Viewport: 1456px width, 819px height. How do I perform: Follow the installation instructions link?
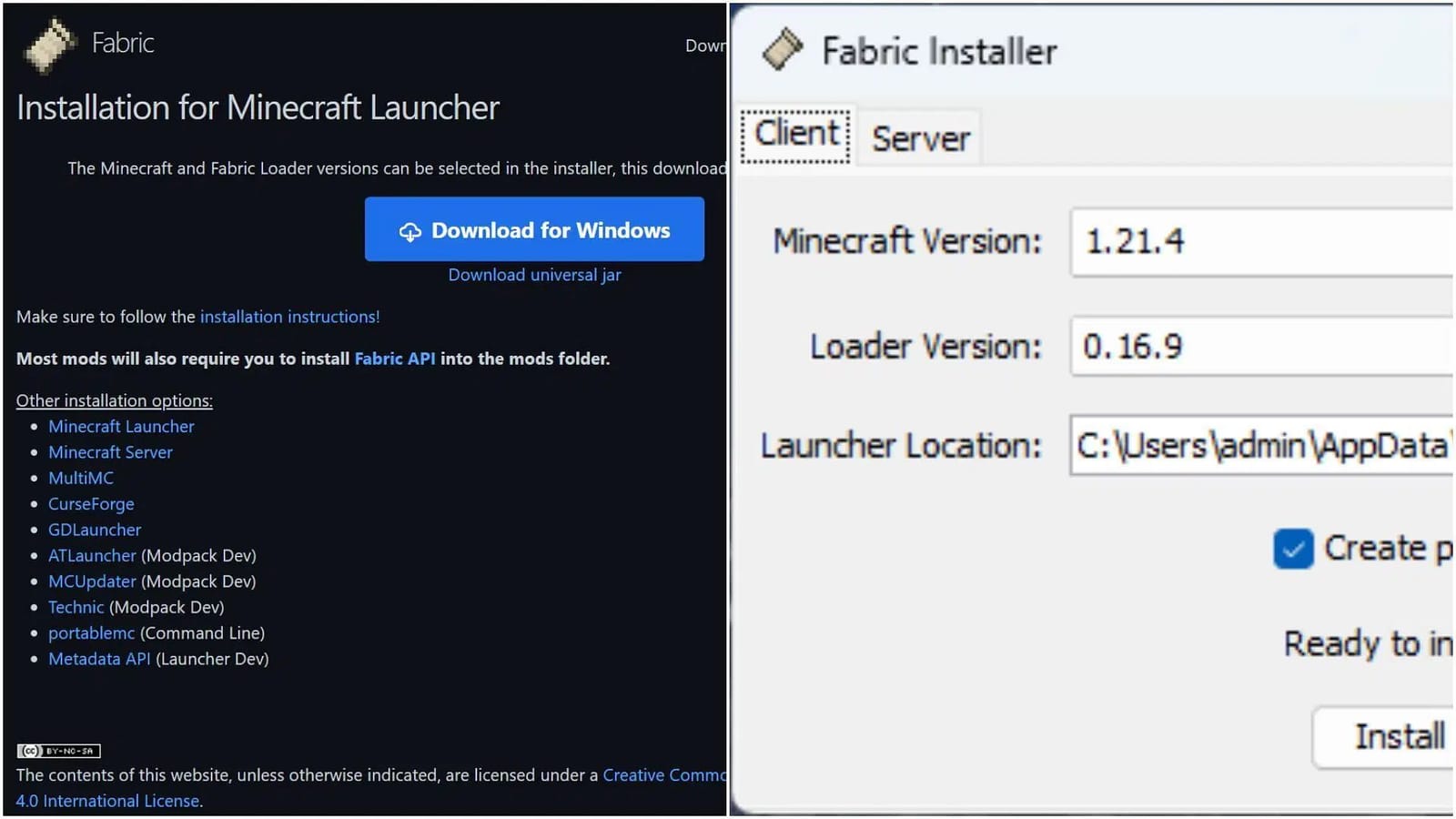(289, 317)
